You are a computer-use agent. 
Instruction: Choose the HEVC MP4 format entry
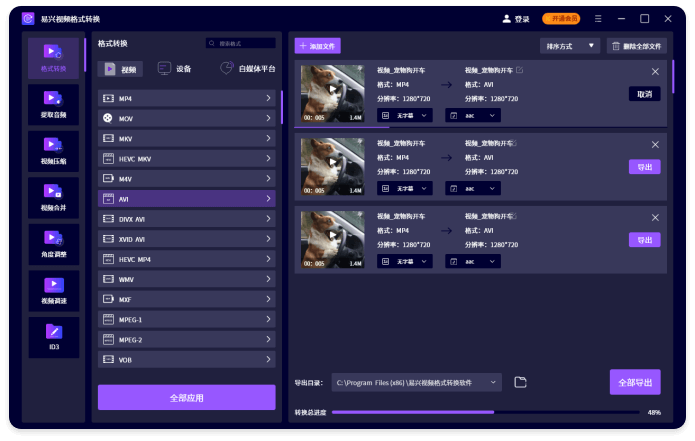point(187,259)
